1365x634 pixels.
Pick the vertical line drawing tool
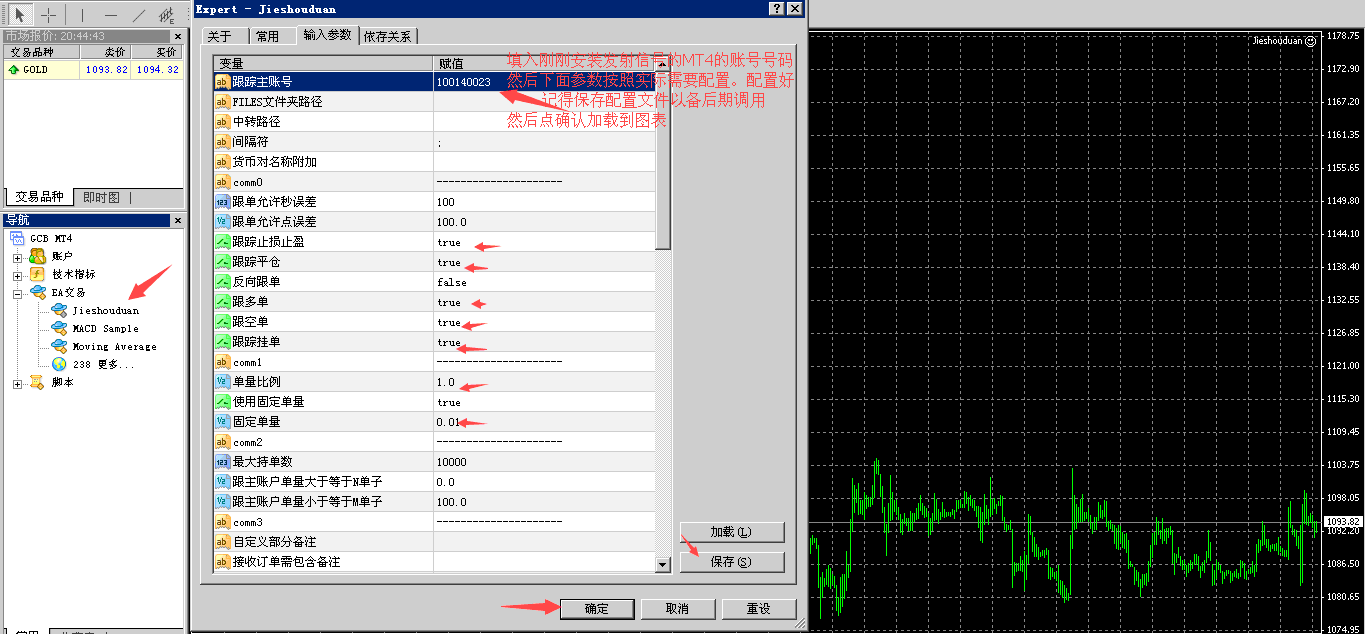(x=82, y=14)
